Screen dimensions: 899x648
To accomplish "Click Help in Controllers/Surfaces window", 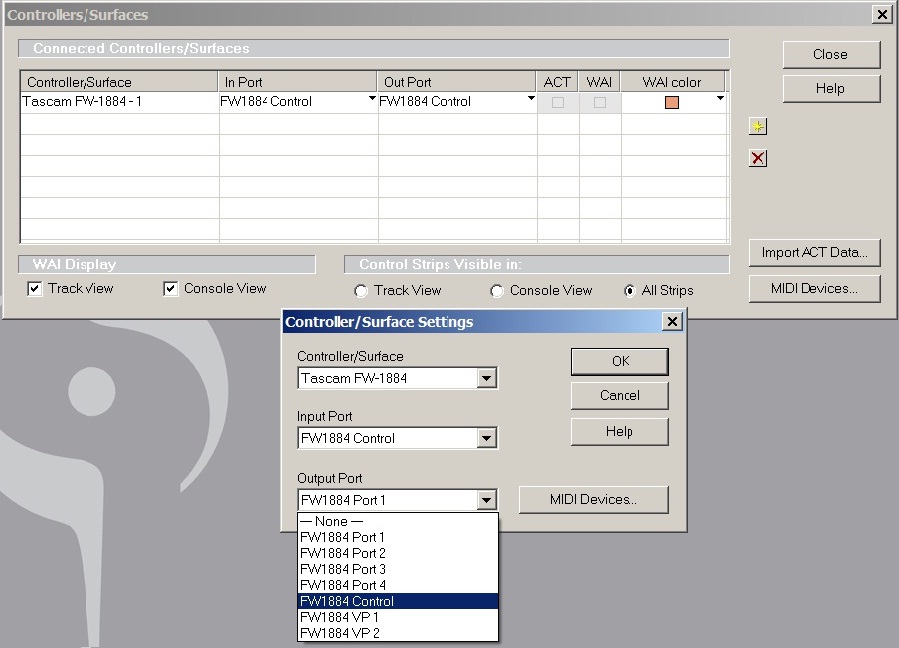I will (x=831, y=88).
